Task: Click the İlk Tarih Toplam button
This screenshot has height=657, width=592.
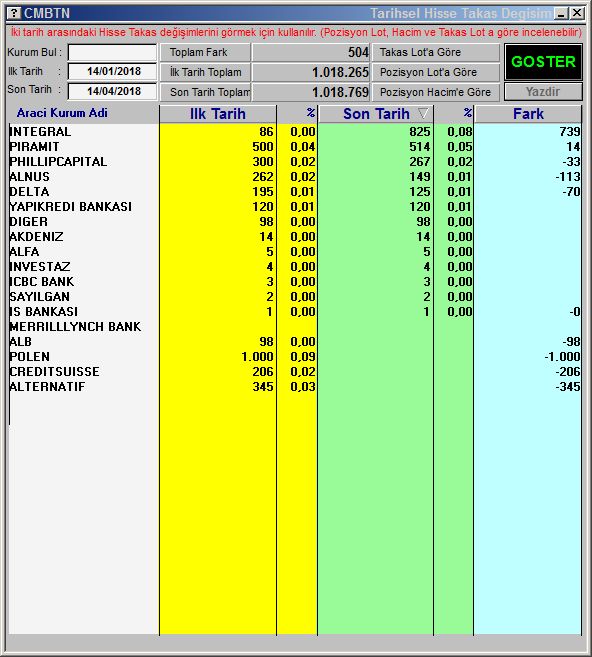Action: pos(205,72)
